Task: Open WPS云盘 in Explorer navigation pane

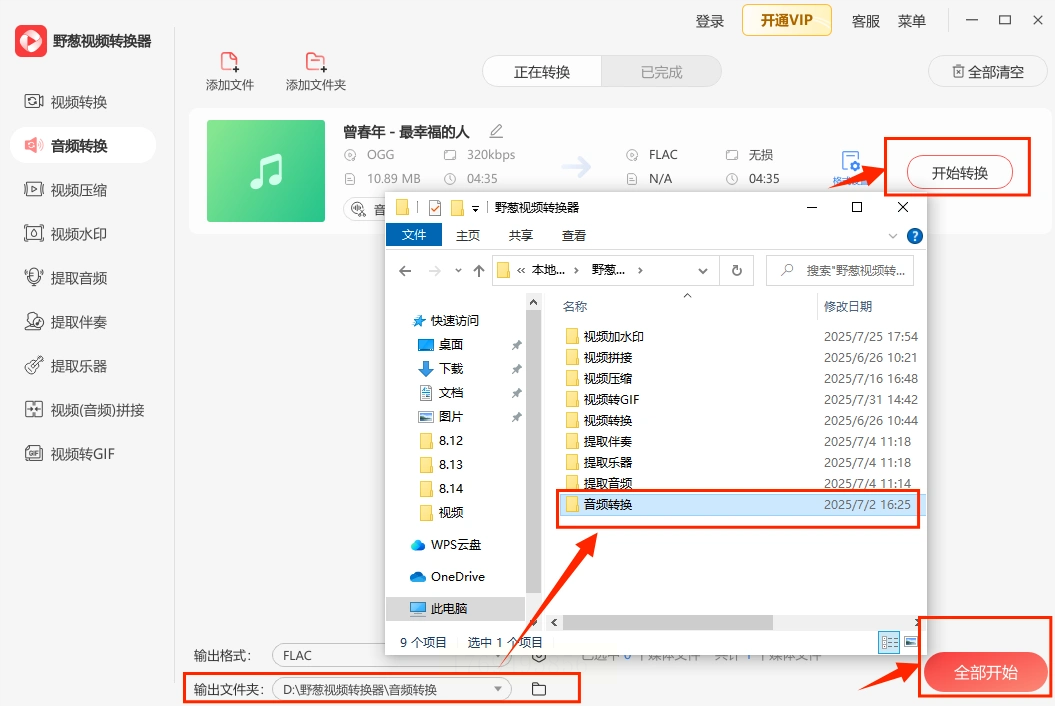Action: (445, 544)
